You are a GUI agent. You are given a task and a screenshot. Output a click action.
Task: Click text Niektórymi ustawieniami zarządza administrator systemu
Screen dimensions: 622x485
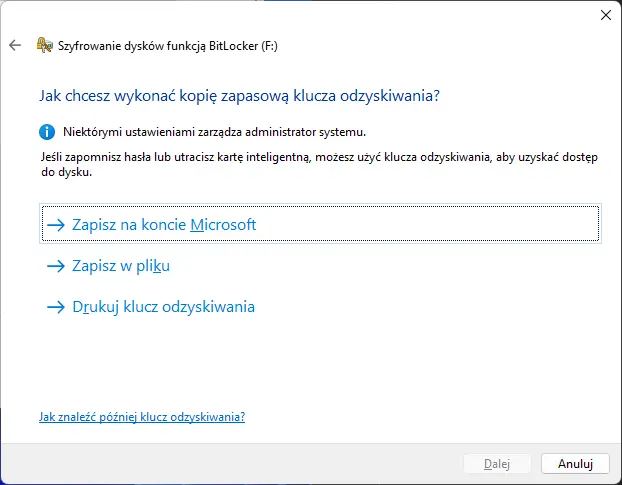point(214,132)
